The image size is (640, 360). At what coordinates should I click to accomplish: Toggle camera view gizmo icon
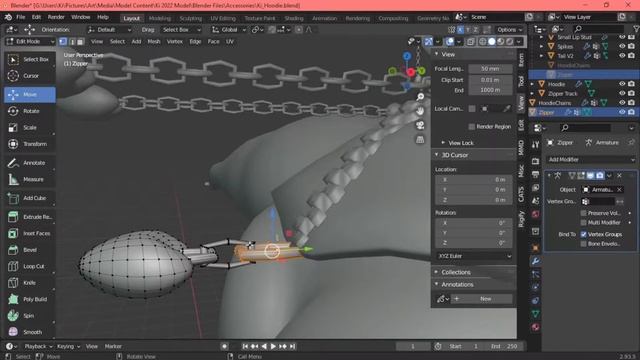click(x=420, y=125)
